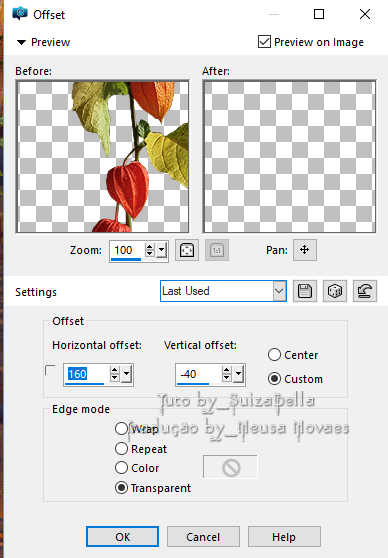Open Horizontal offset slider dropdown arrow
388x558 pixels.
point(126,374)
